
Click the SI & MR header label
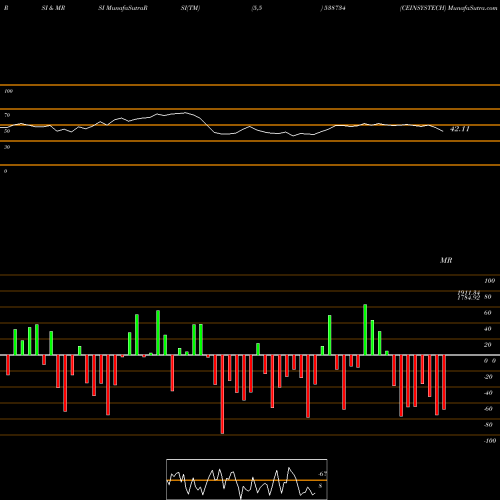click(53, 8)
